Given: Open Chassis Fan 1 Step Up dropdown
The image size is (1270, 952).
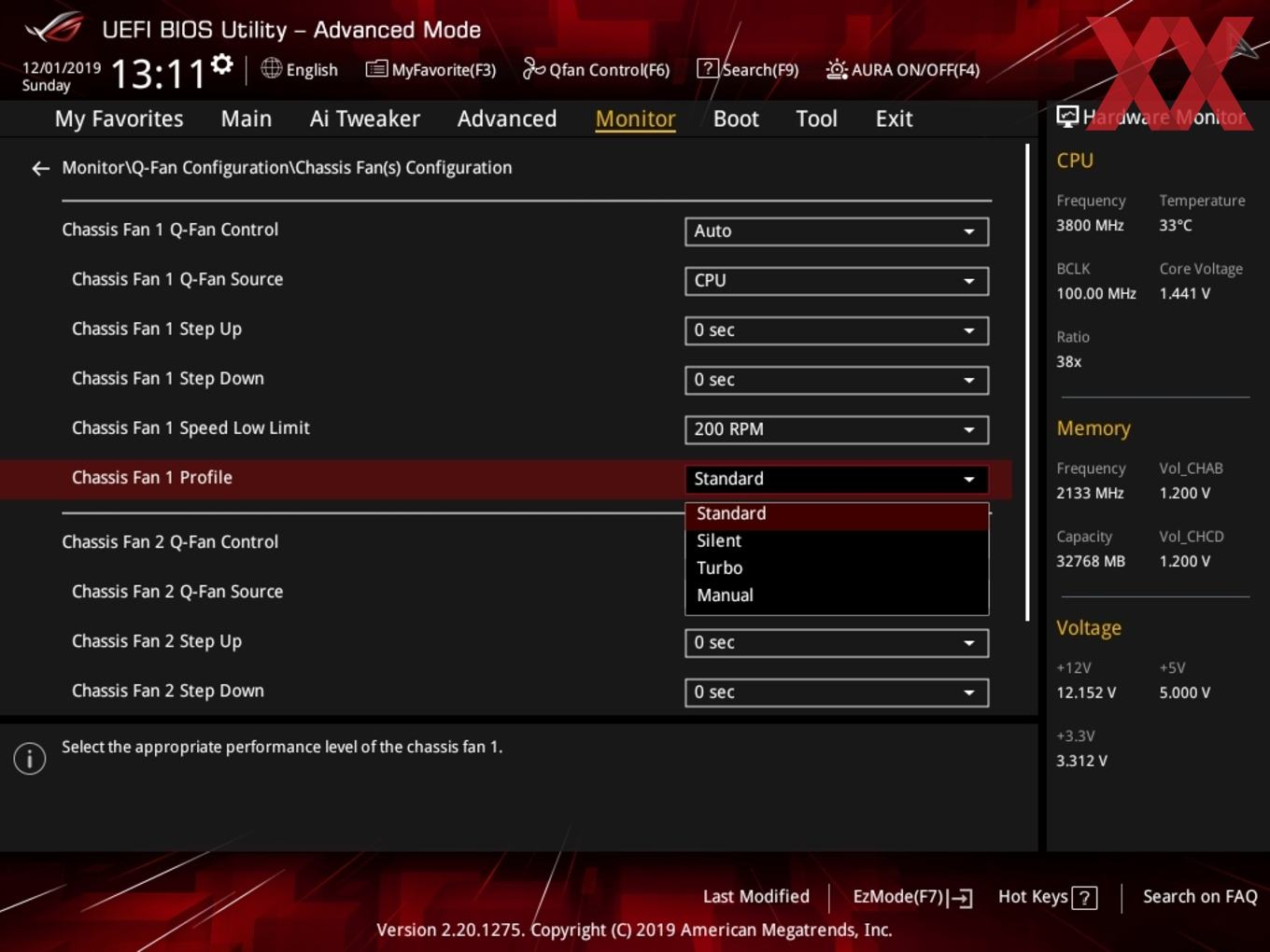Looking at the screenshot, I should tap(837, 330).
